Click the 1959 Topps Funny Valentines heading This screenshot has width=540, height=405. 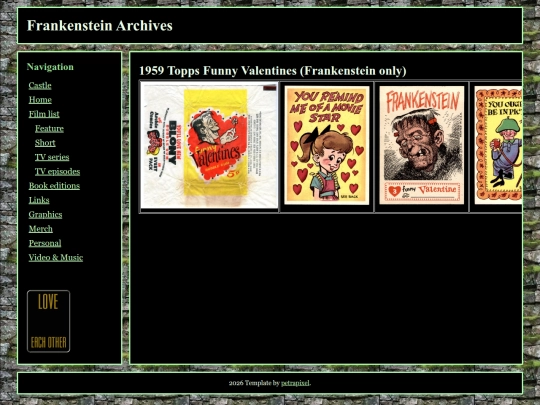pos(273,71)
